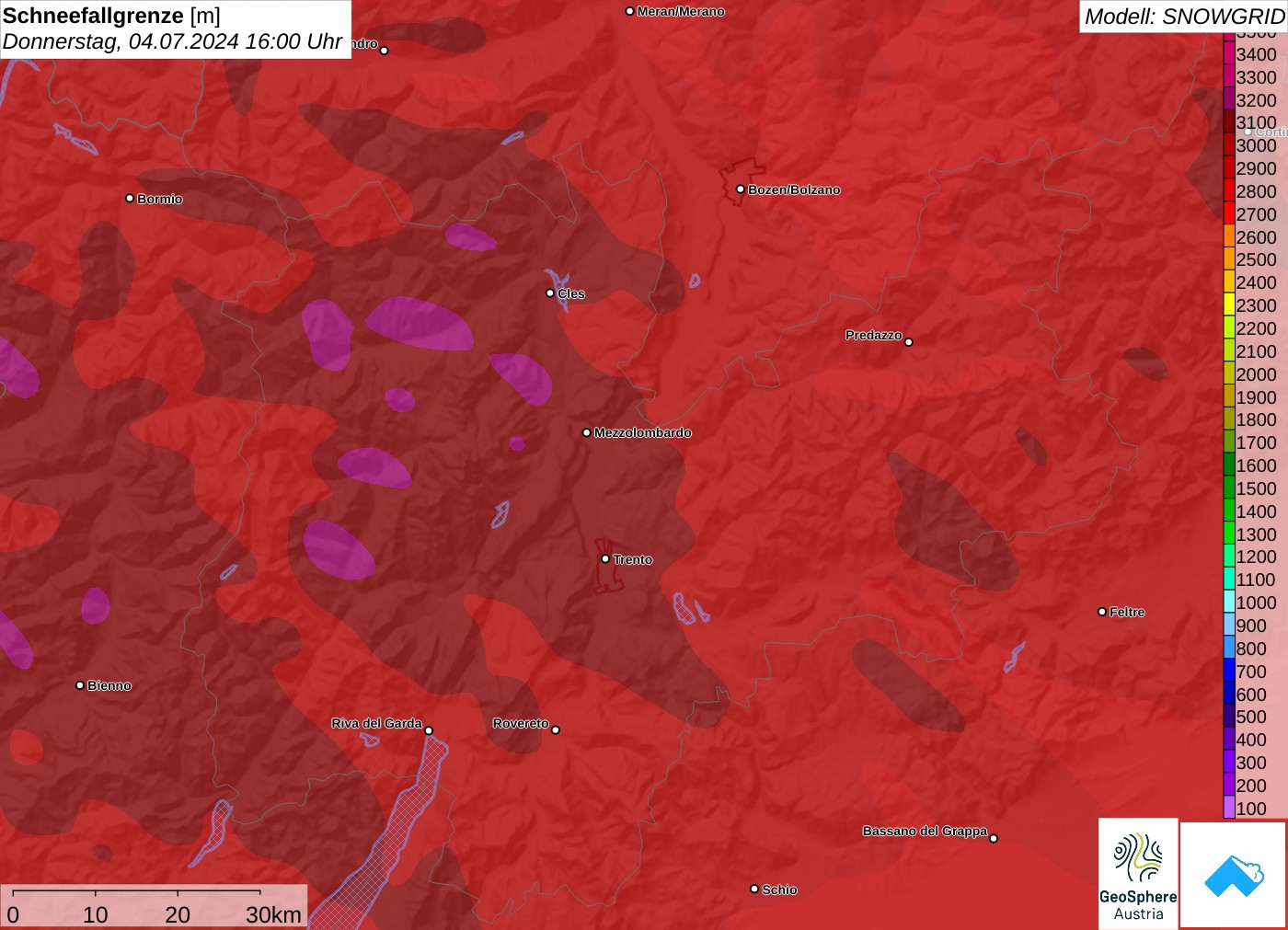
Task: Pick the 2500 legend color swatch
Action: 1229,259
